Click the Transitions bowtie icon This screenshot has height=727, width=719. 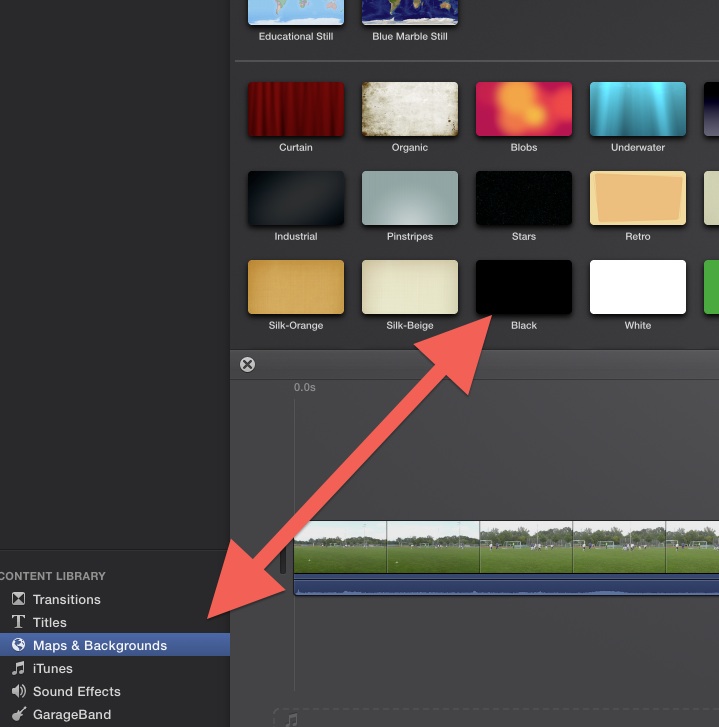[x=19, y=599]
